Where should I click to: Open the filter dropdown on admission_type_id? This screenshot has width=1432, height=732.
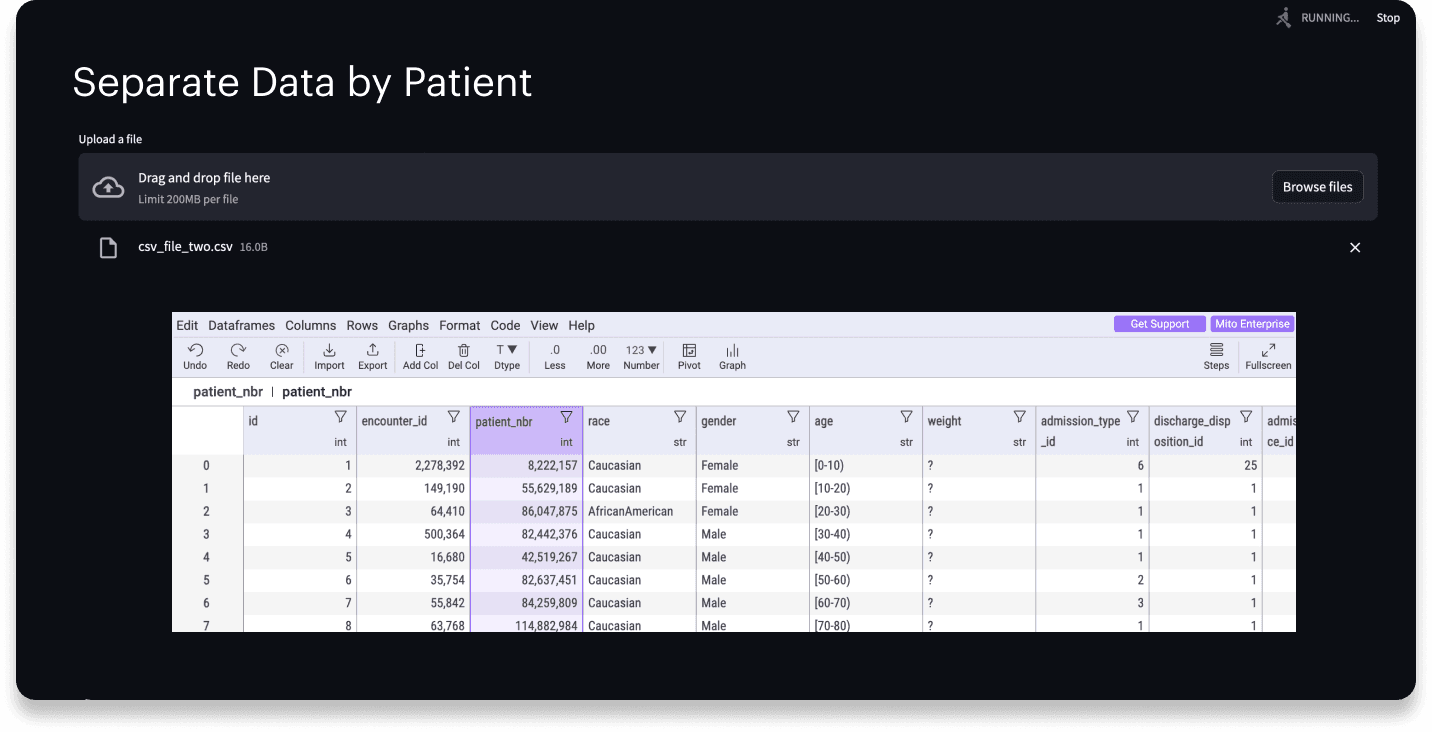(x=1133, y=416)
